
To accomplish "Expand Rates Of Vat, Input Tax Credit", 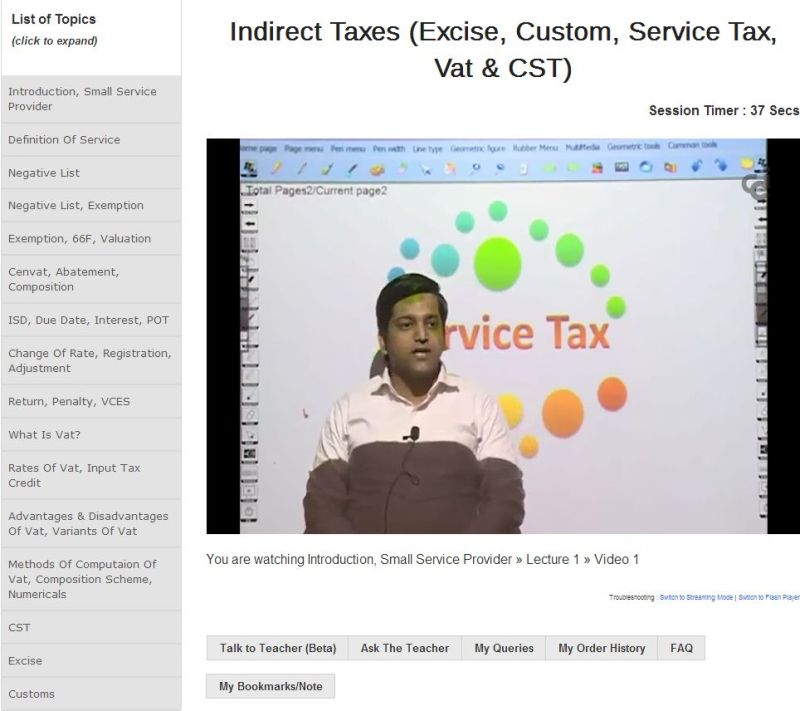I will coord(90,475).
